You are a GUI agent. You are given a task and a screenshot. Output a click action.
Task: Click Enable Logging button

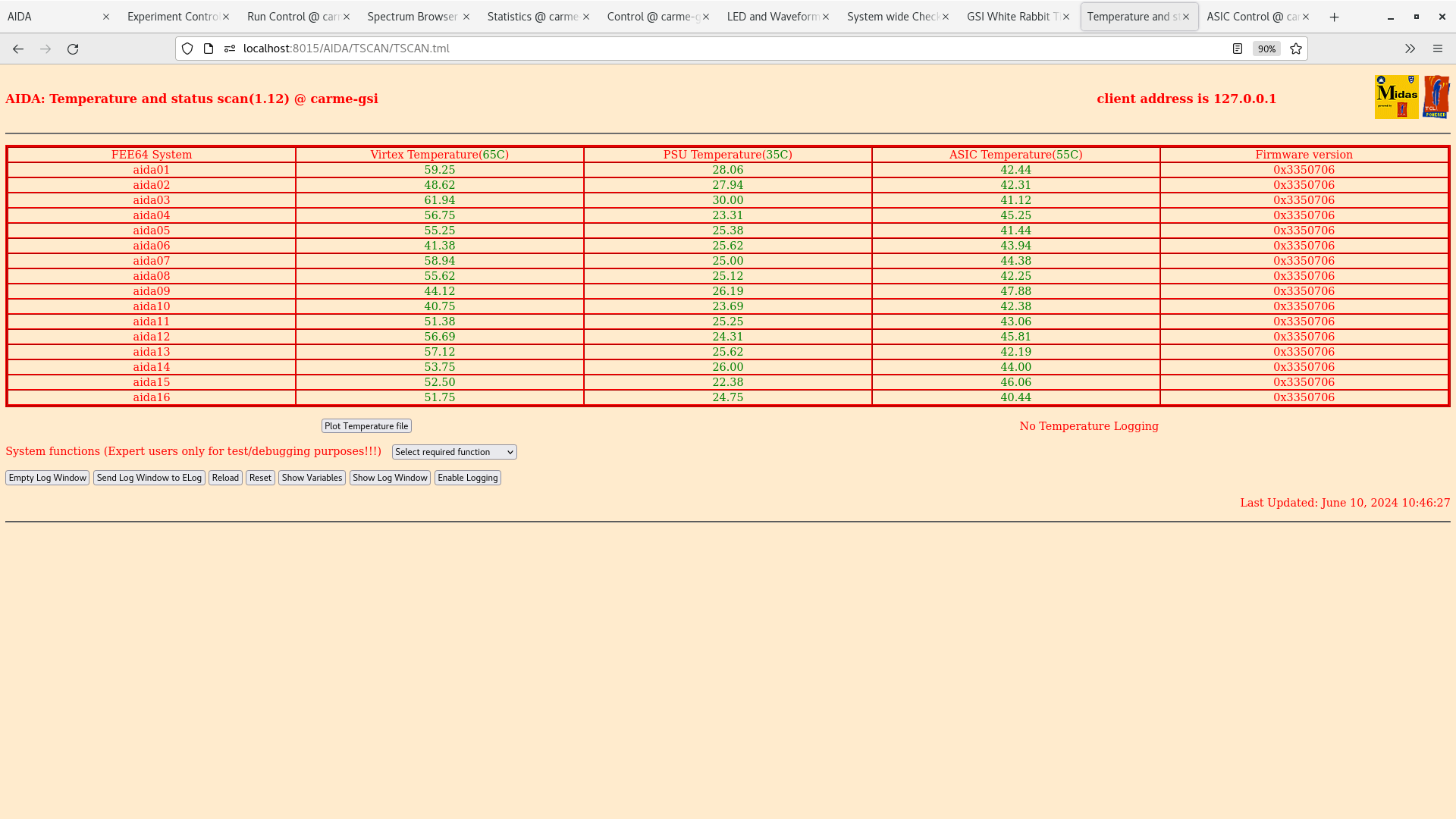(x=468, y=477)
